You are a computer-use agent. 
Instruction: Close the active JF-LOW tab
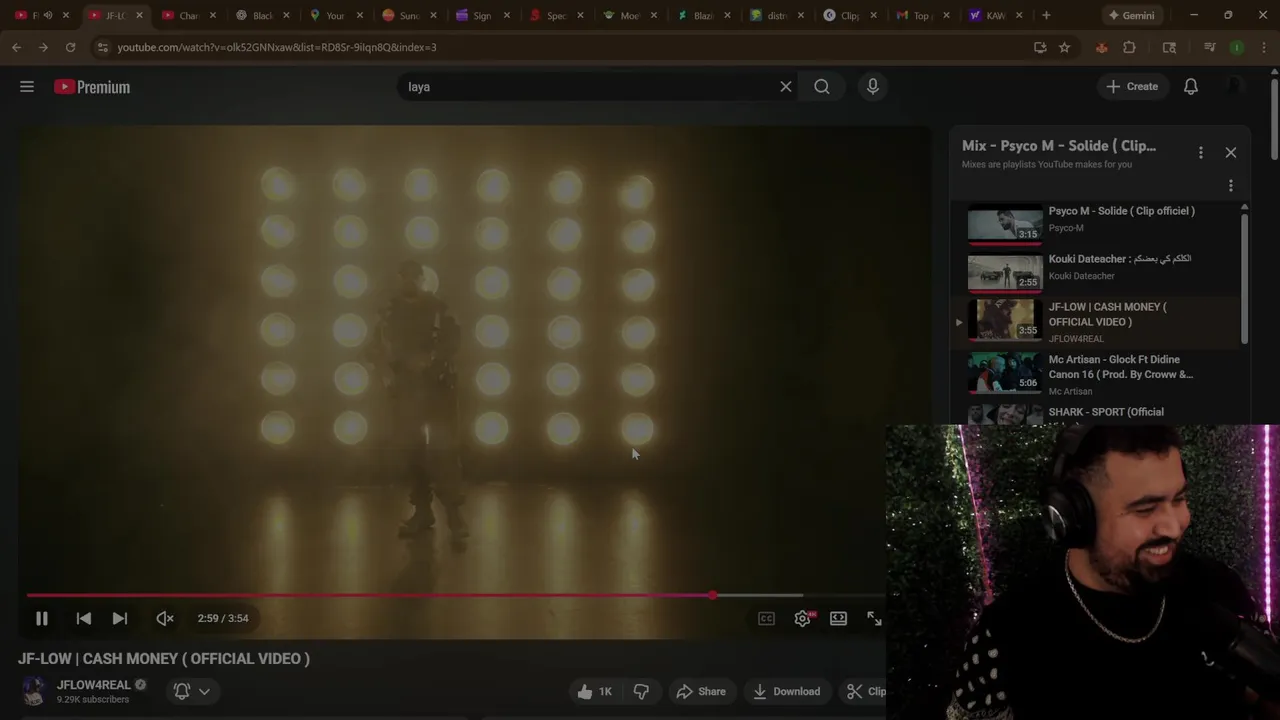click(x=139, y=15)
